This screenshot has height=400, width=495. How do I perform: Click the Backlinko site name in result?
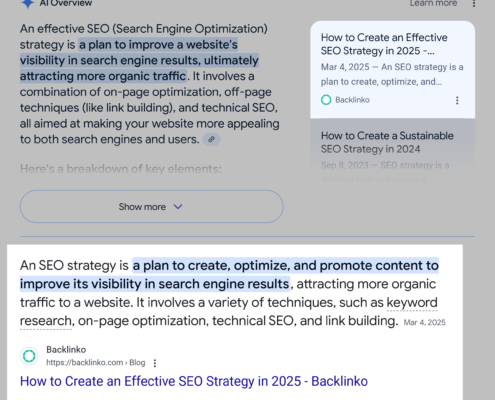66,350
